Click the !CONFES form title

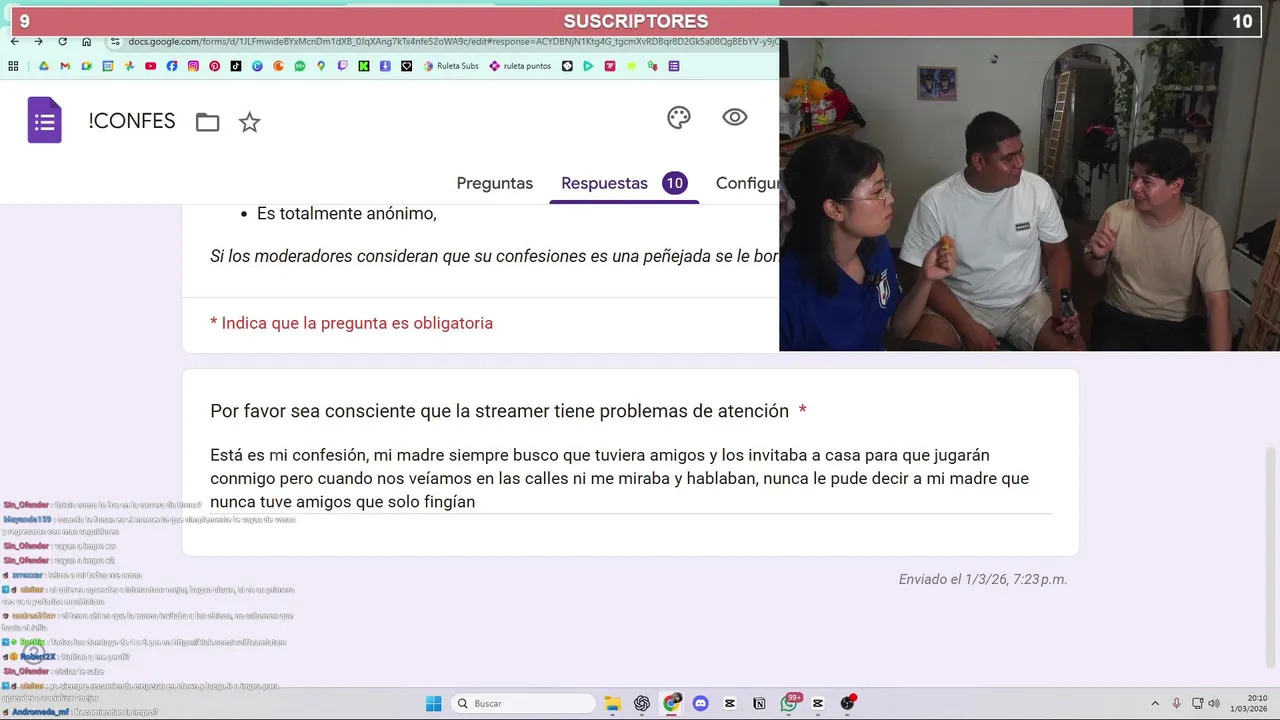[x=131, y=122]
